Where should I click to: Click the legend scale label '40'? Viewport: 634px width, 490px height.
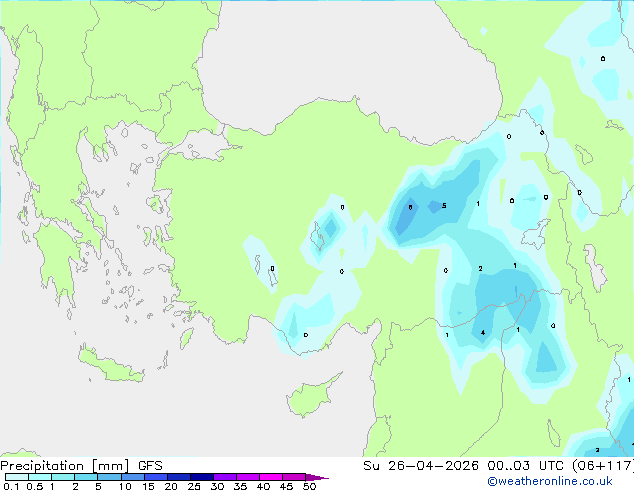point(263,486)
